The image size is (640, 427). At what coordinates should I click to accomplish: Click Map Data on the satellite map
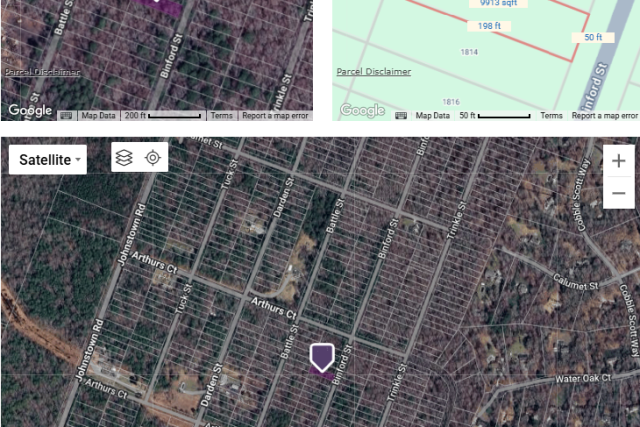[x=98, y=116]
